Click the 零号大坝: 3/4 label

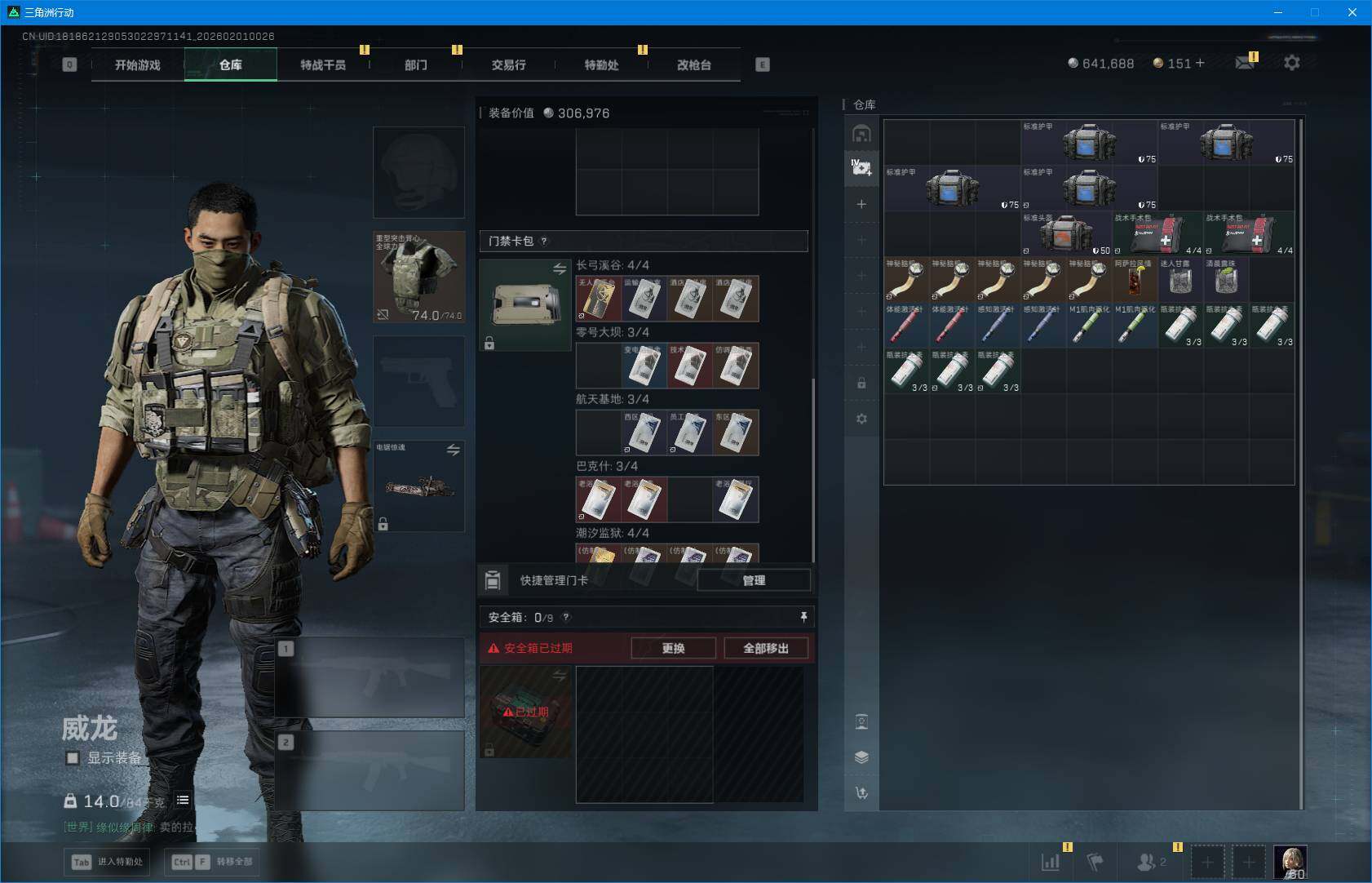click(613, 332)
